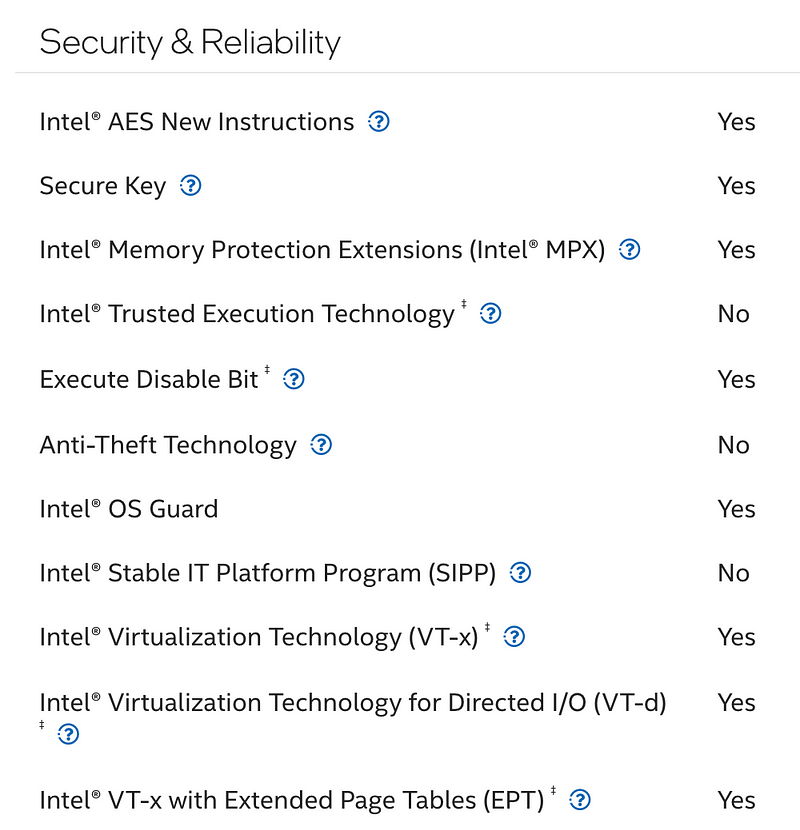
Task: Select the Intel AES New Instructions label
Action: 197,122
